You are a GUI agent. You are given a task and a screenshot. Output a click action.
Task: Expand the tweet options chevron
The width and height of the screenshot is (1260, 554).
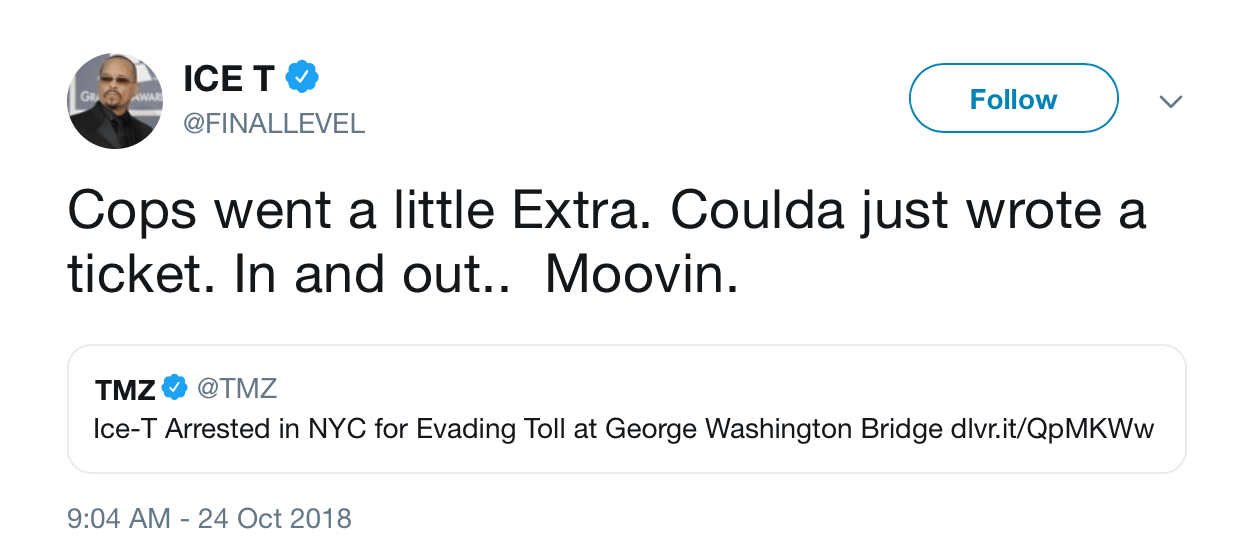tap(1170, 101)
